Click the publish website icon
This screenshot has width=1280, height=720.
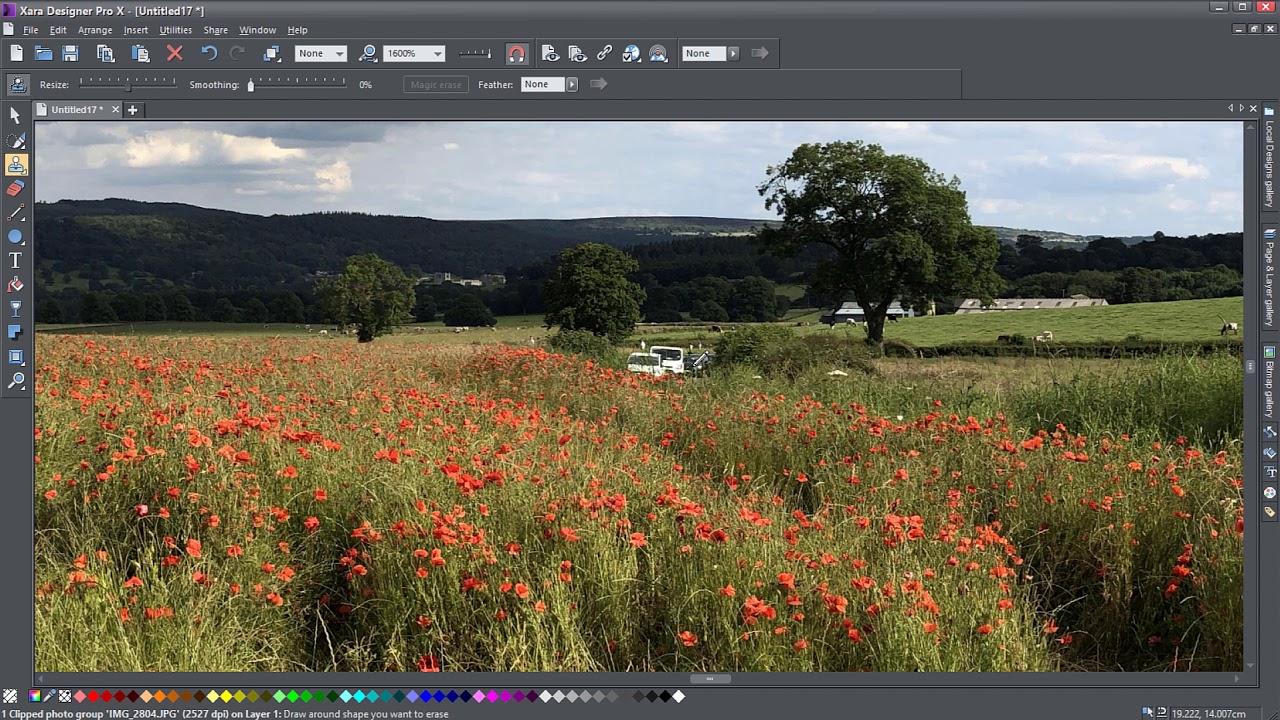pyautogui.click(x=658, y=53)
